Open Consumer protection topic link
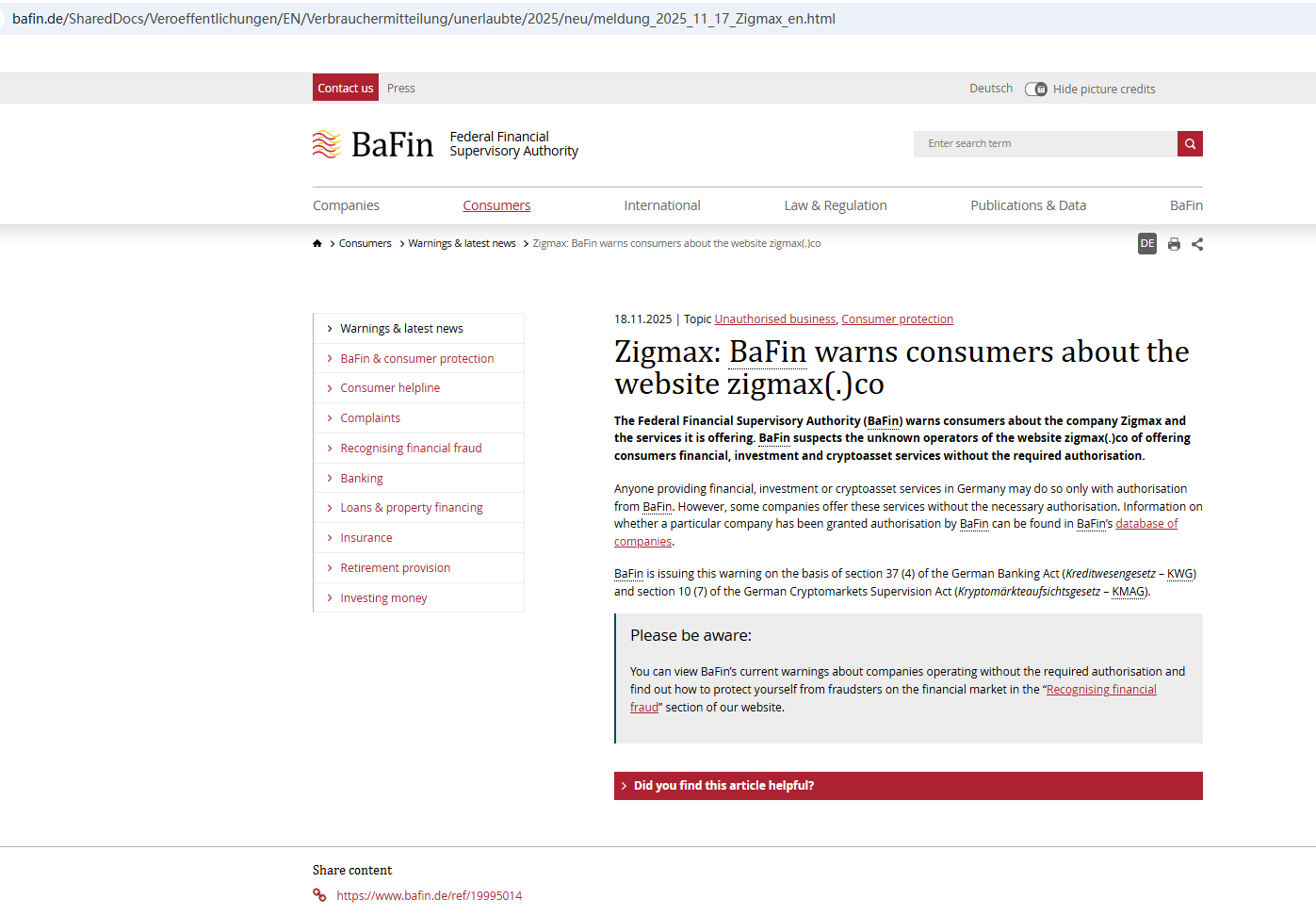The image size is (1316, 915). [x=898, y=319]
